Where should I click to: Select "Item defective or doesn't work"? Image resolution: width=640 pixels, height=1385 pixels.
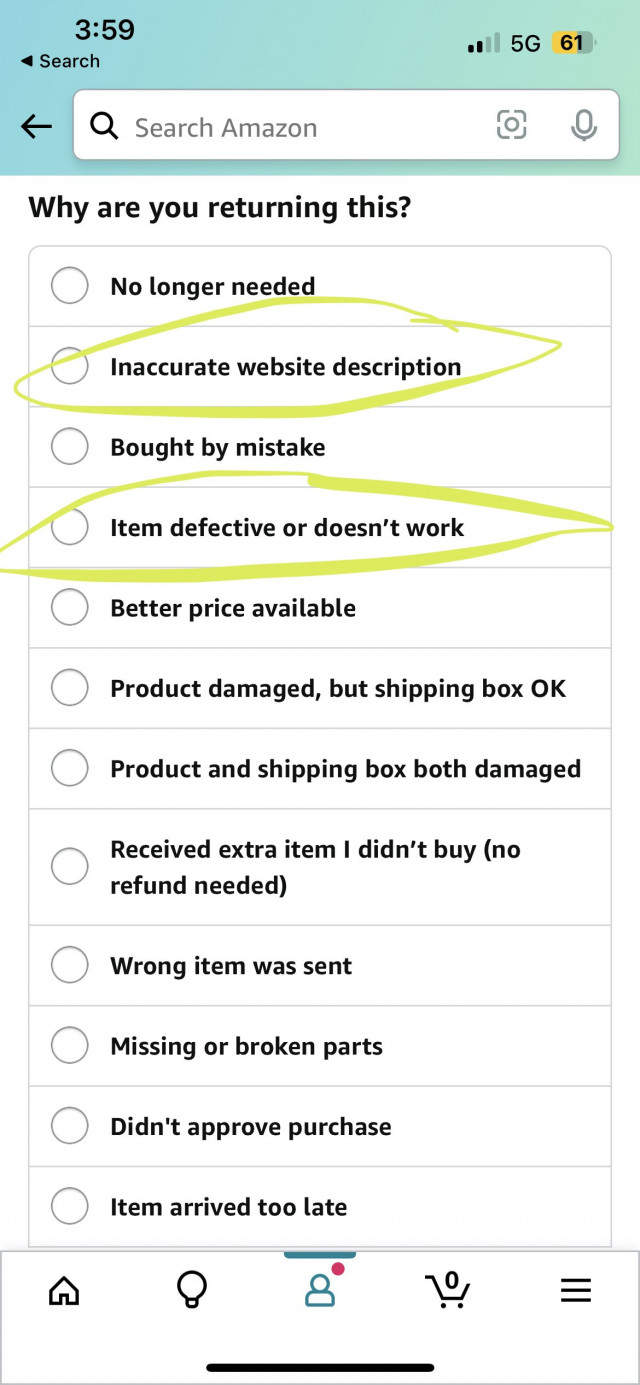point(70,527)
